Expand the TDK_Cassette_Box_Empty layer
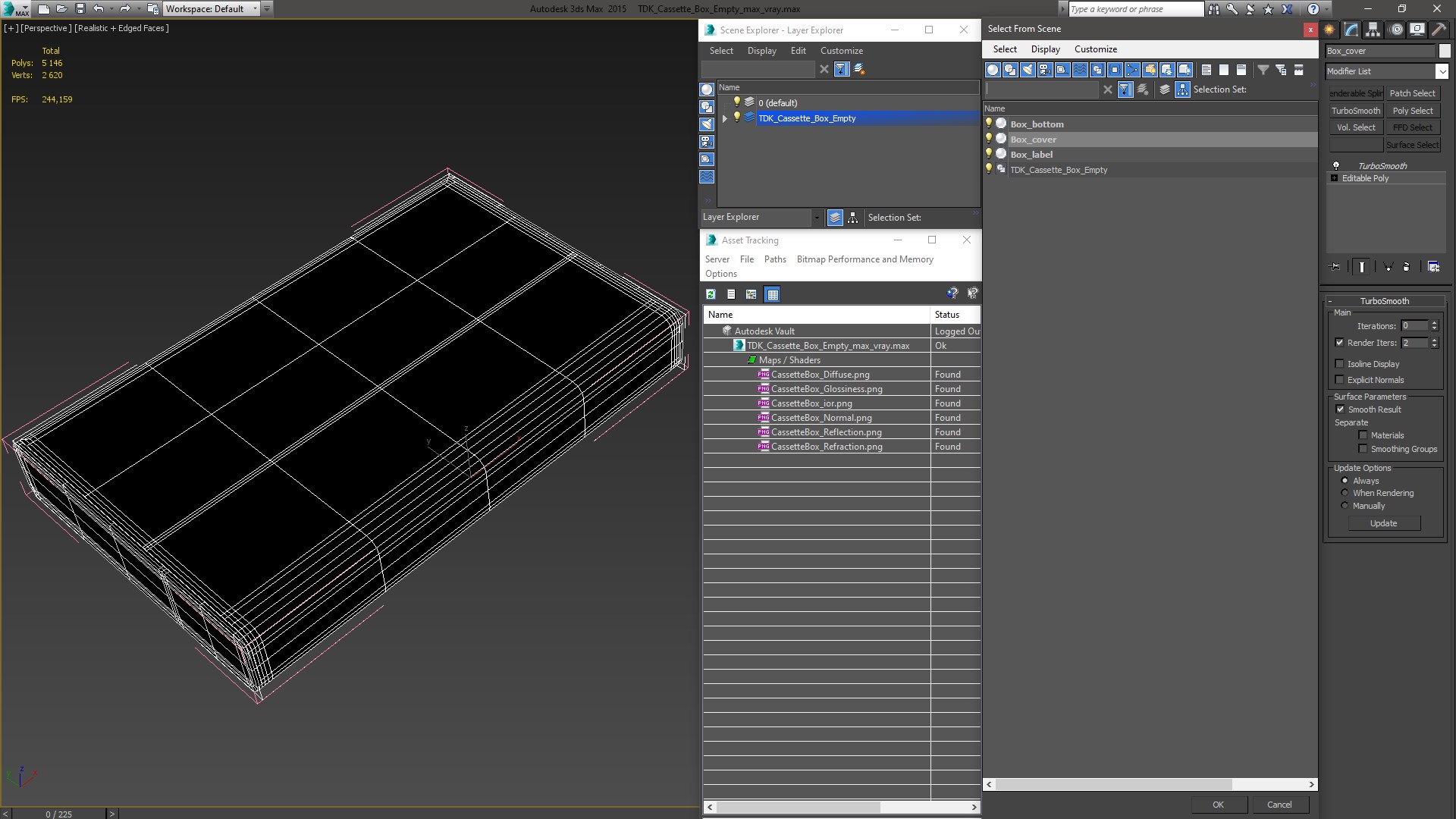This screenshot has height=819, width=1456. 725,118
